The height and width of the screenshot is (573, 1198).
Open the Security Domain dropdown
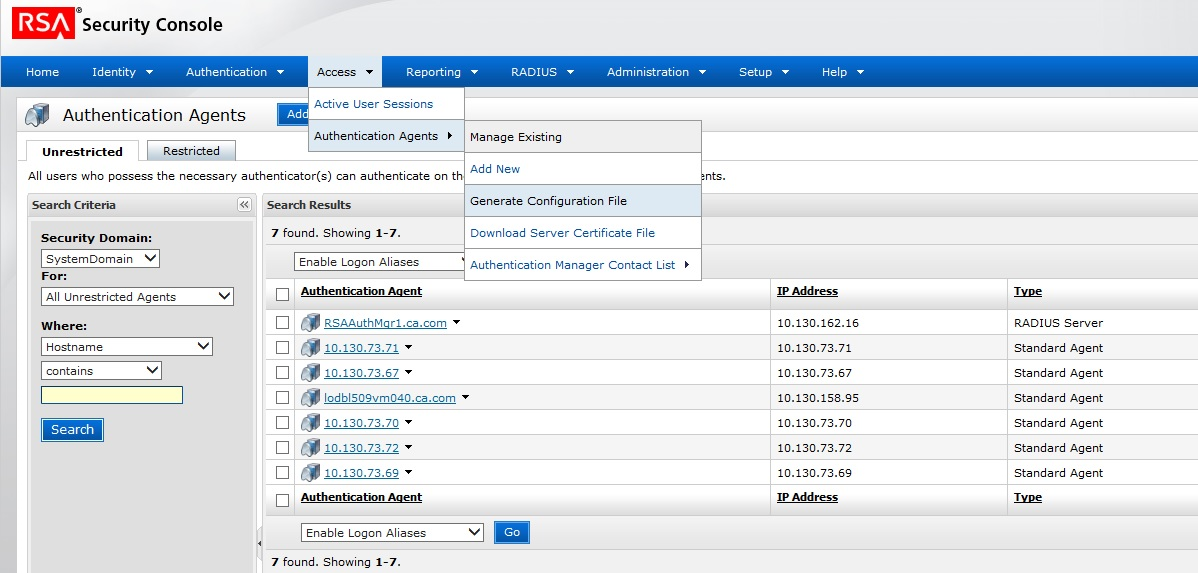click(100, 258)
